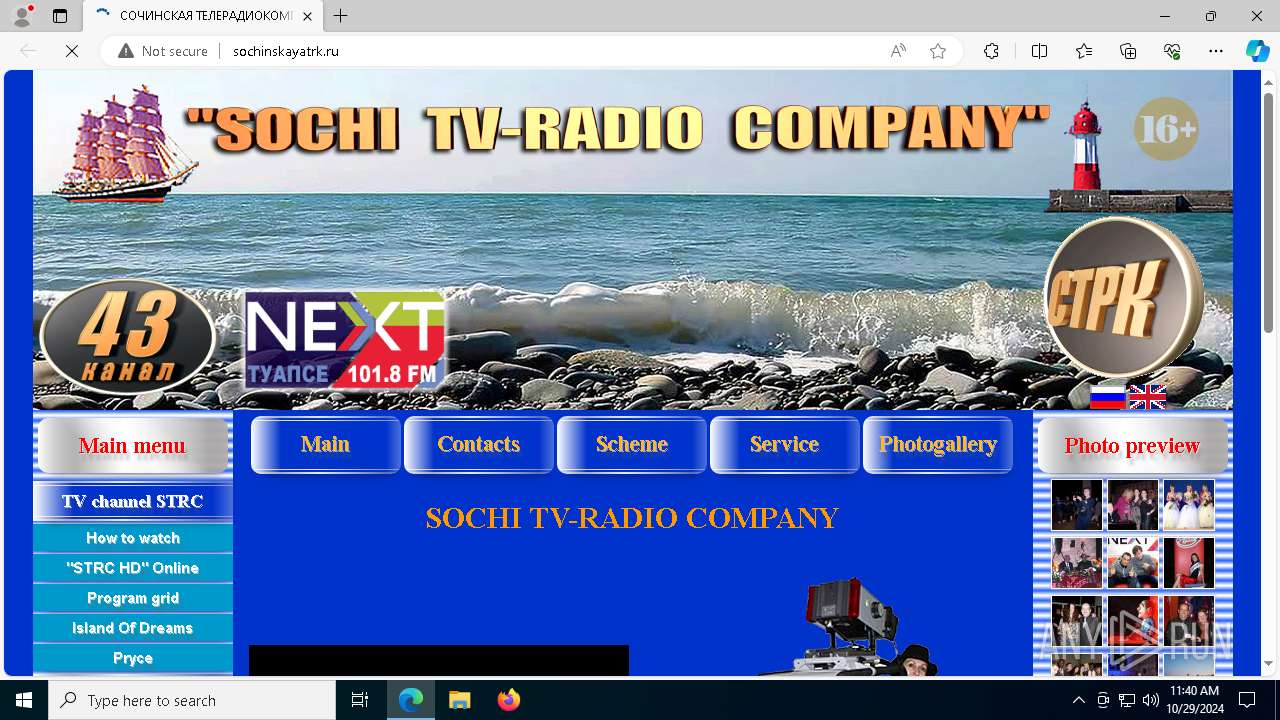
Task: Open Collections panel
Action: 1128,51
